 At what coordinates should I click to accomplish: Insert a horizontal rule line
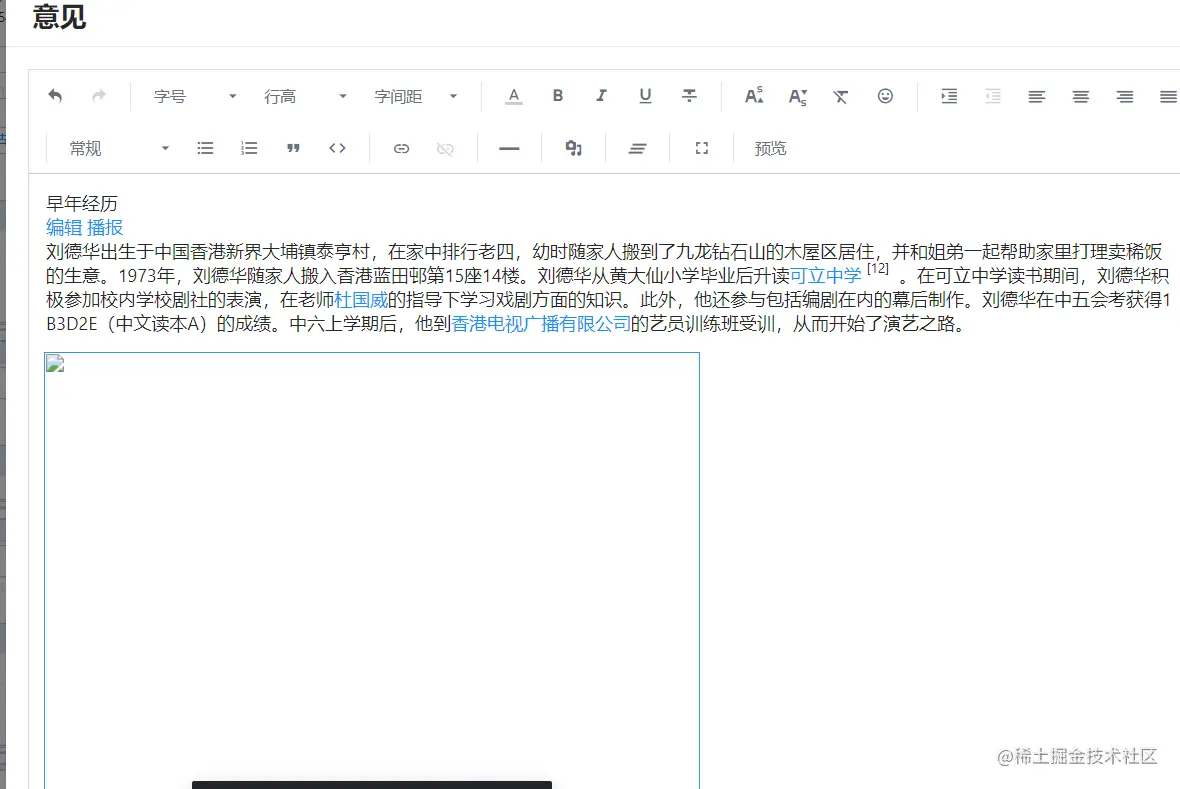click(509, 148)
